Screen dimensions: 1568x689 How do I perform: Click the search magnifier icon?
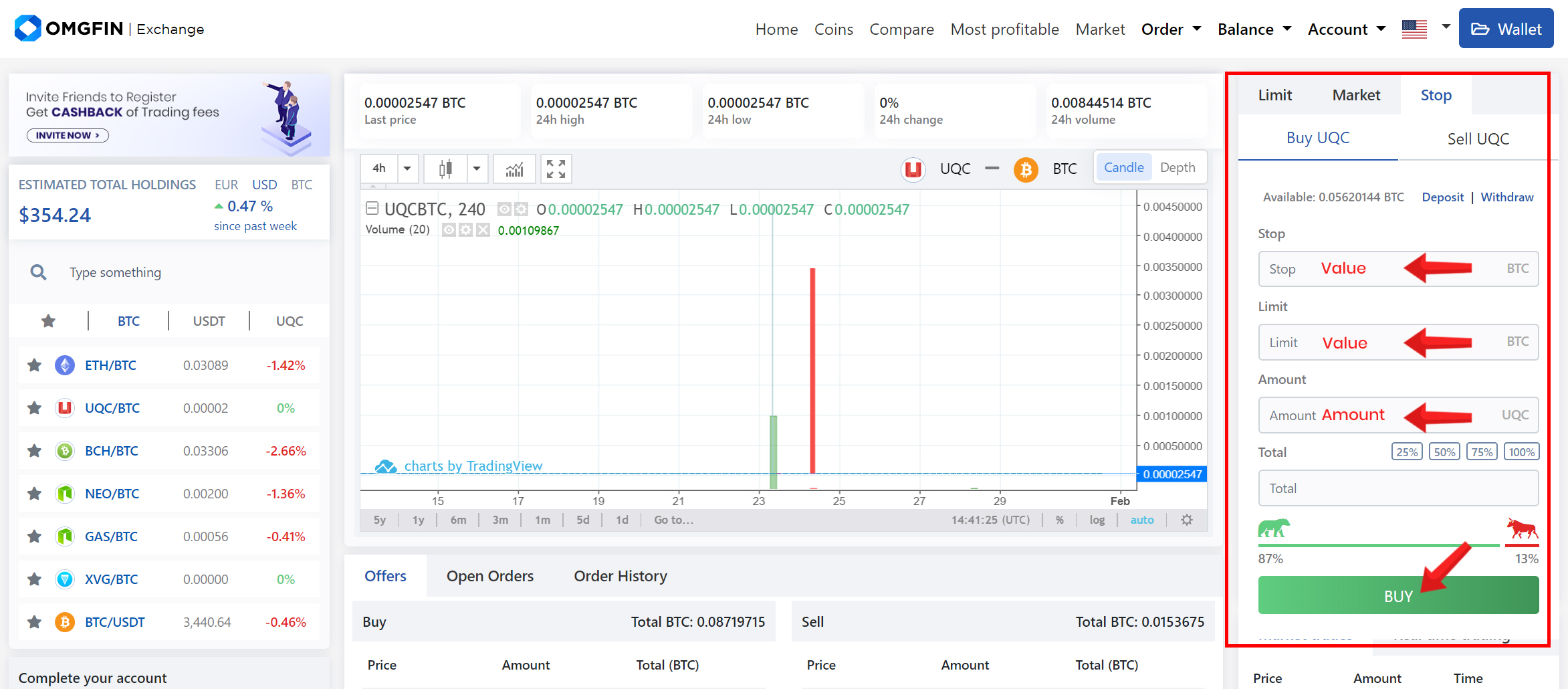coord(39,272)
